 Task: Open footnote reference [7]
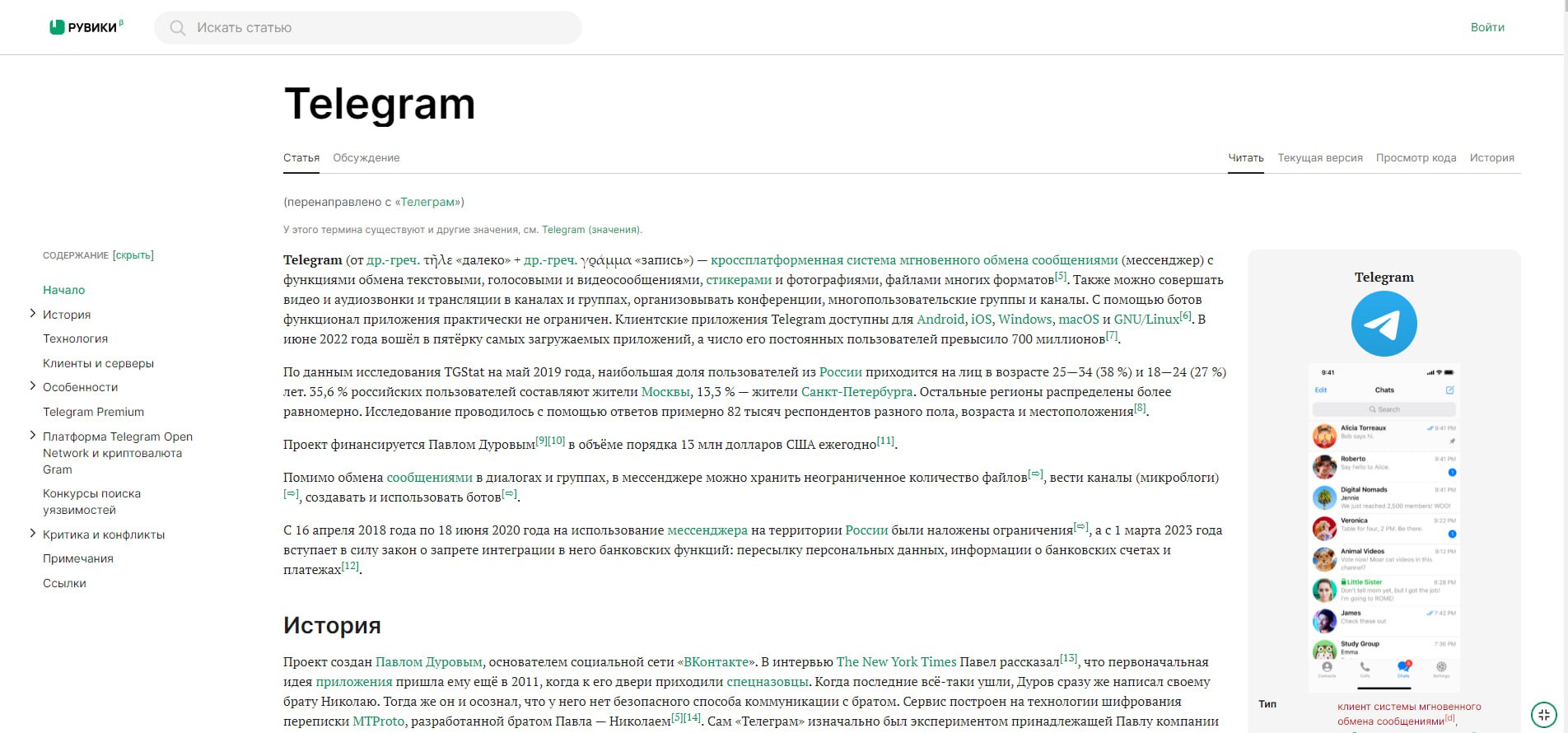[1112, 335]
